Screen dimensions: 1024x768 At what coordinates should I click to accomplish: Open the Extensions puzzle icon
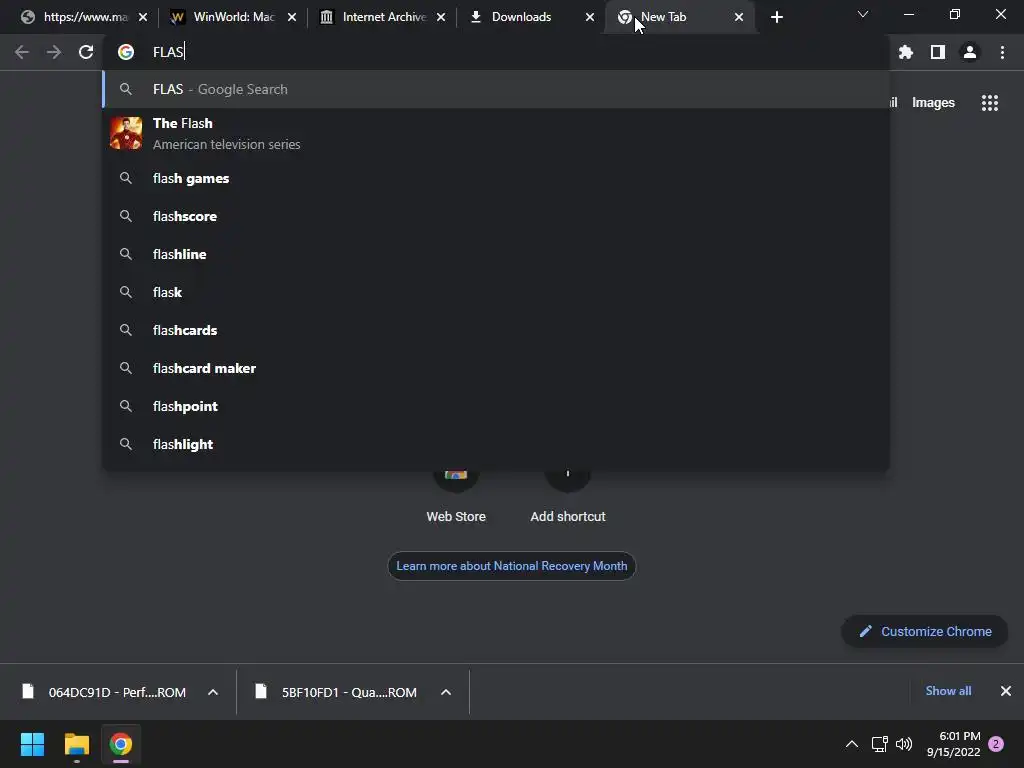(x=906, y=52)
